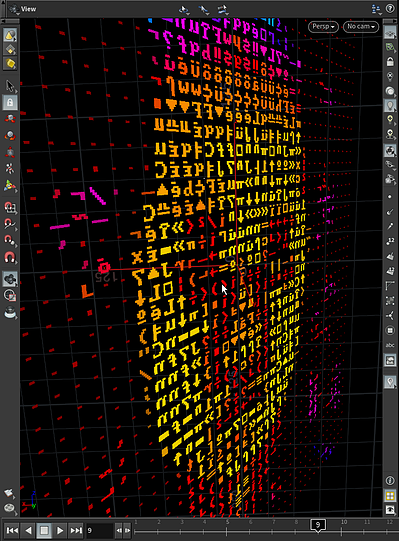Toggle the point numbers 12 display icon
This screenshot has height=541, width=399.
390,241
